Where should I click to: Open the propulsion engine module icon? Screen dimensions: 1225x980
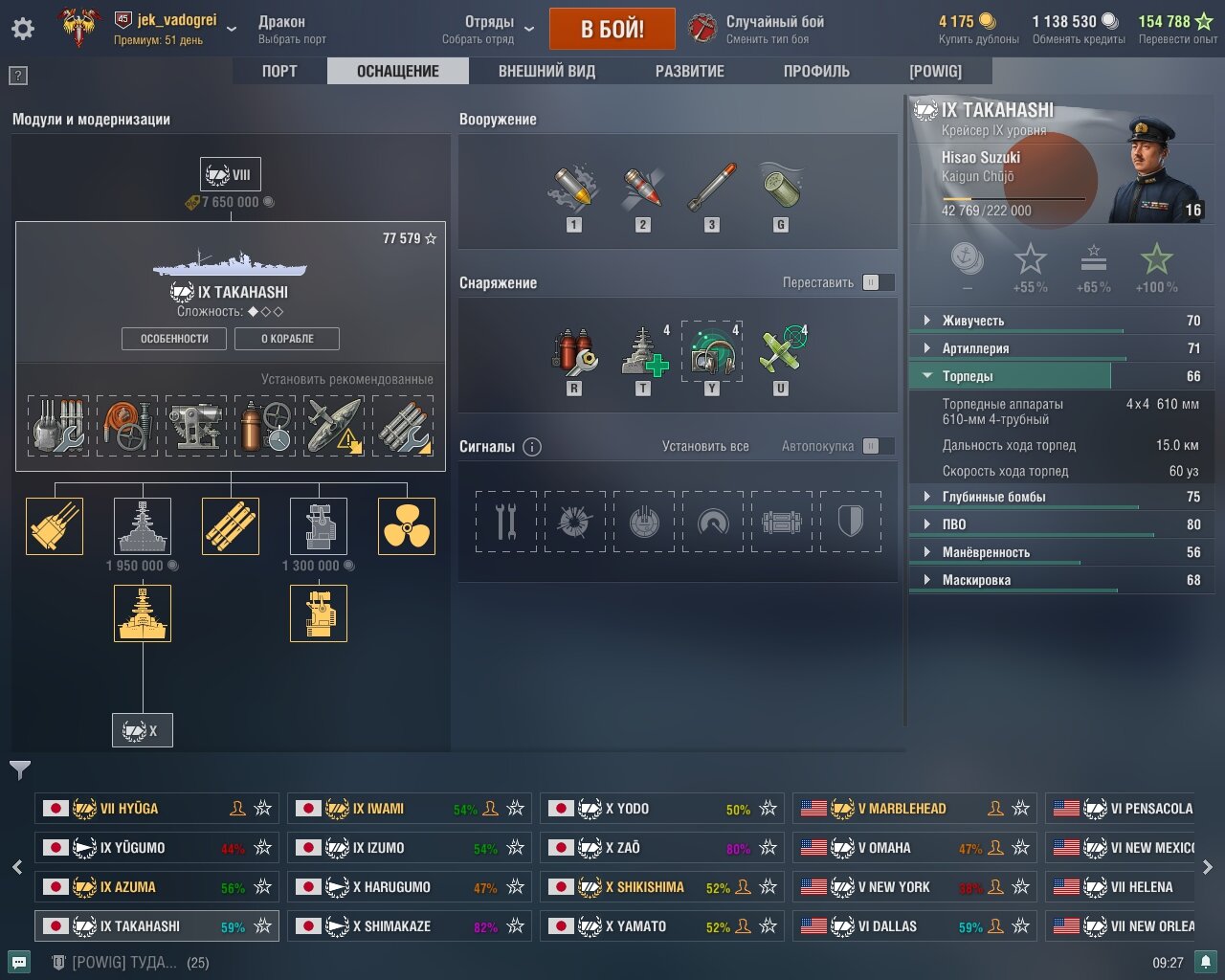[407, 525]
